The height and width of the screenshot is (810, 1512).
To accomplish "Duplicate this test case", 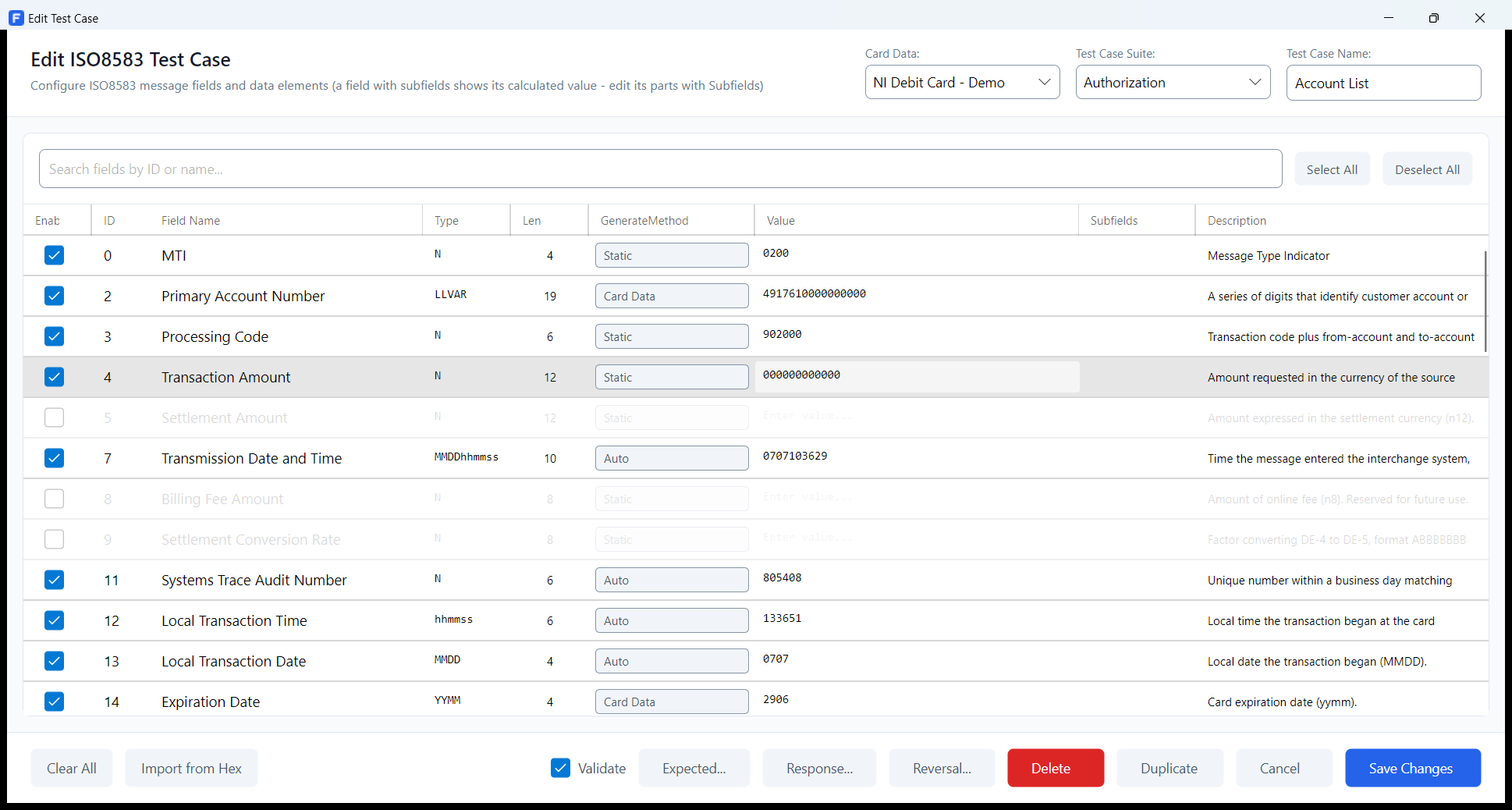I will 1169,769.
